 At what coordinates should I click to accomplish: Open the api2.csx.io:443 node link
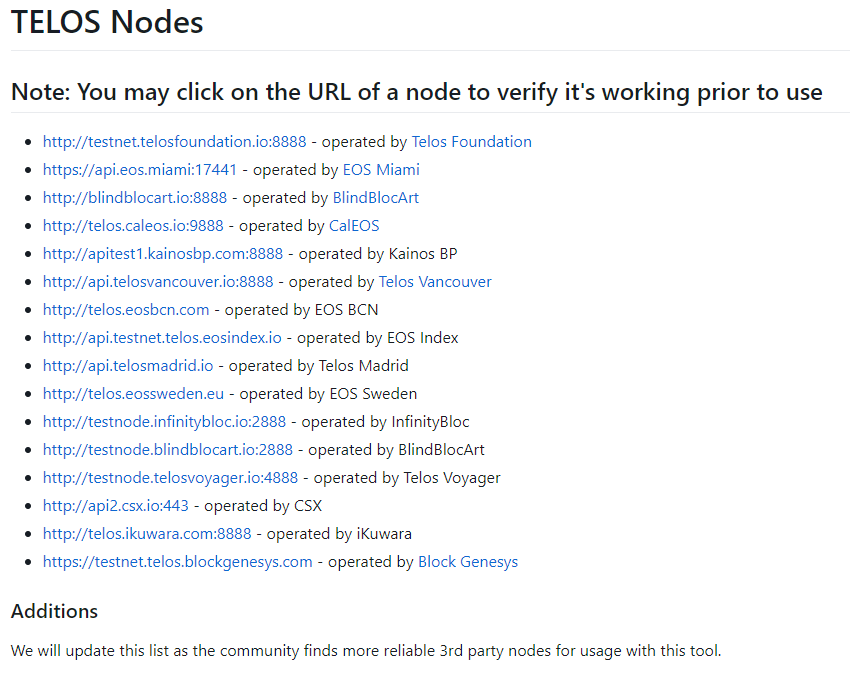pyautogui.click(x=115, y=506)
